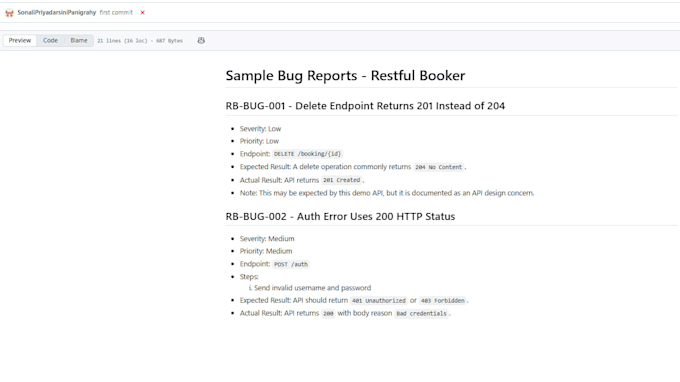Open the SonaliPriyadarsiniPanigrahy author profile link

(x=56, y=13)
